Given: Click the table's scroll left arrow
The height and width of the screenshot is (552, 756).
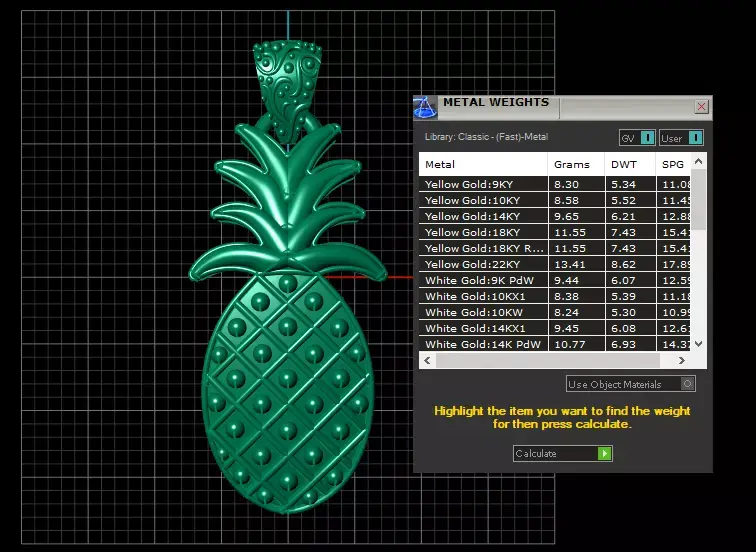Looking at the screenshot, I should pos(427,360).
